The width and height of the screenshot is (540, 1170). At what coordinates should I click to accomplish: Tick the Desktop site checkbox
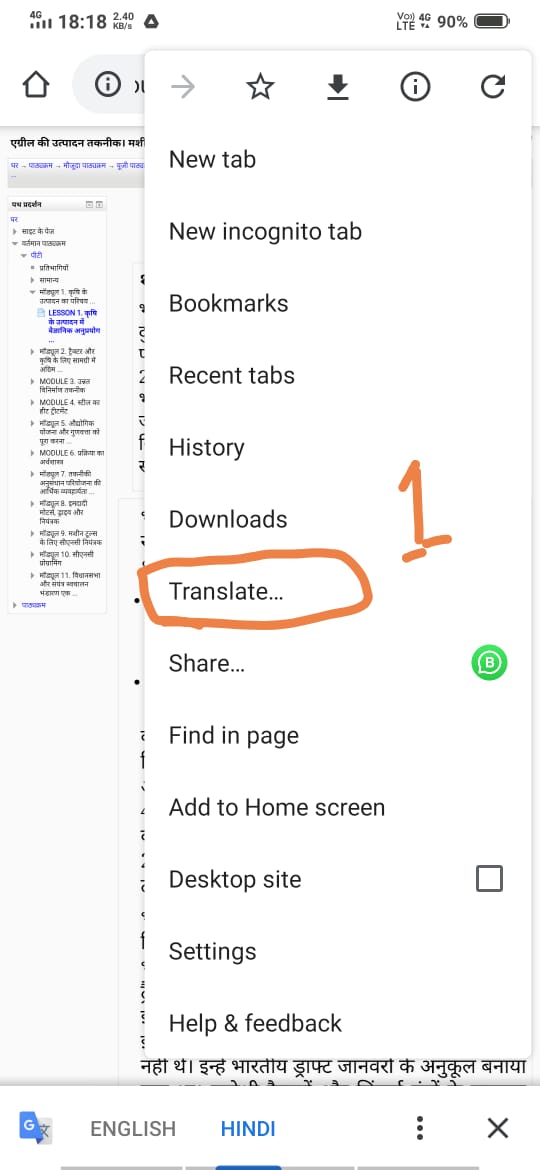pos(489,879)
